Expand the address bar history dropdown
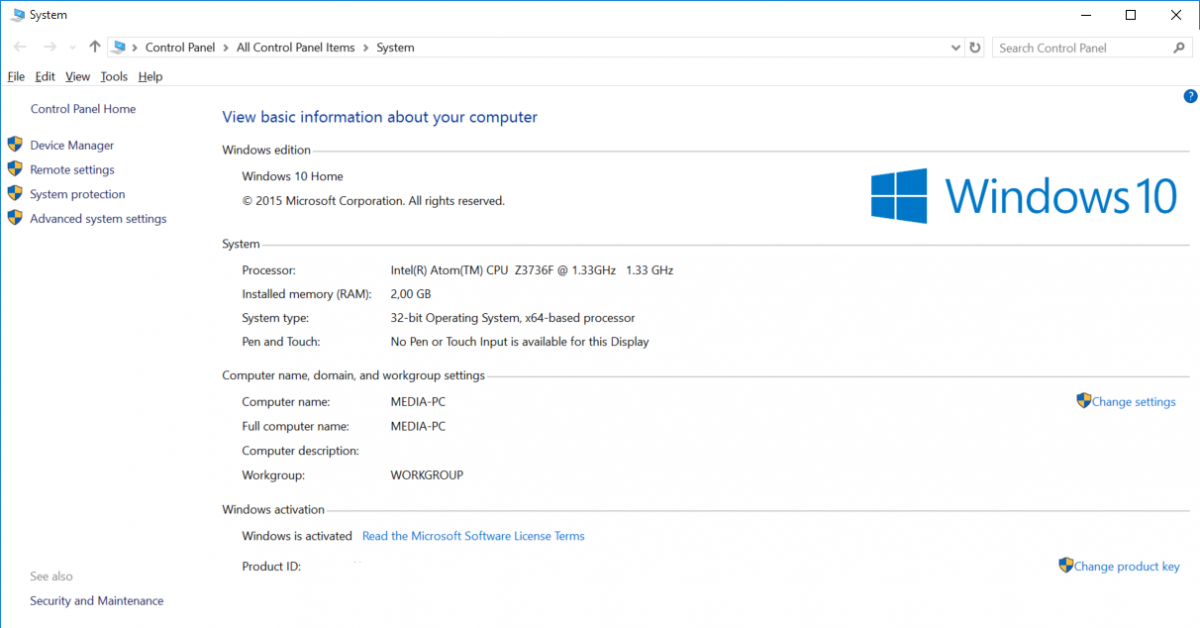Image resolution: width=1200 pixels, height=628 pixels. click(x=955, y=47)
